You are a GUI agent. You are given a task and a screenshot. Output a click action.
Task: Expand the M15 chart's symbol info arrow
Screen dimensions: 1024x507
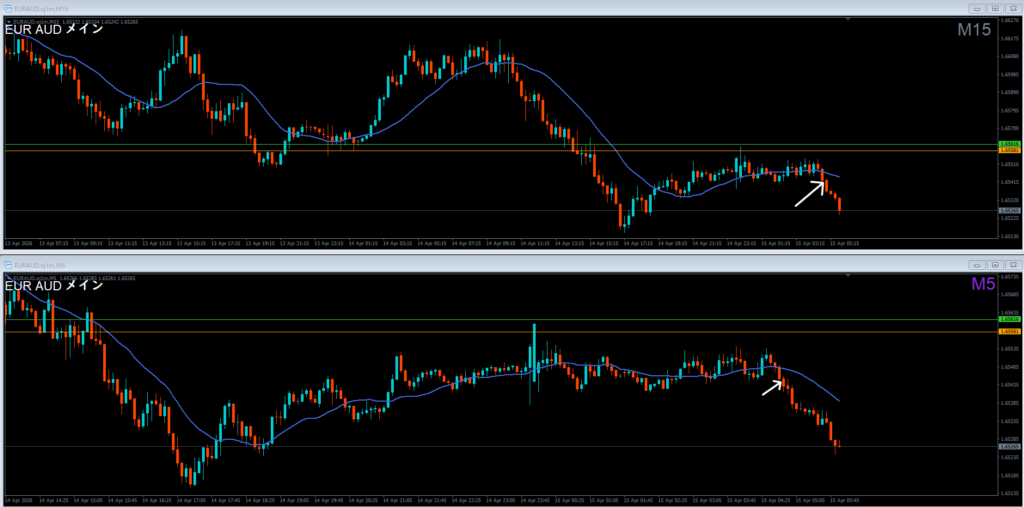7,21
